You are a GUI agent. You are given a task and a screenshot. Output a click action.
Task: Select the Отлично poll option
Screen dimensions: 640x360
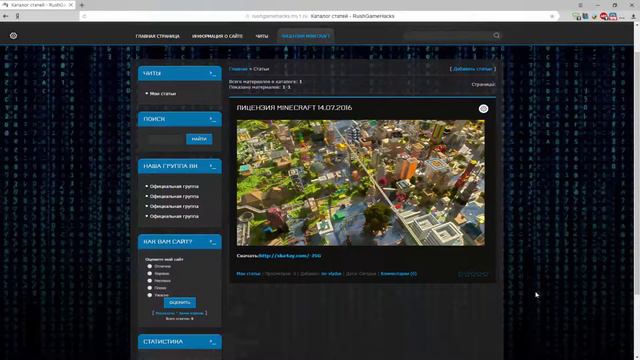pos(150,266)
